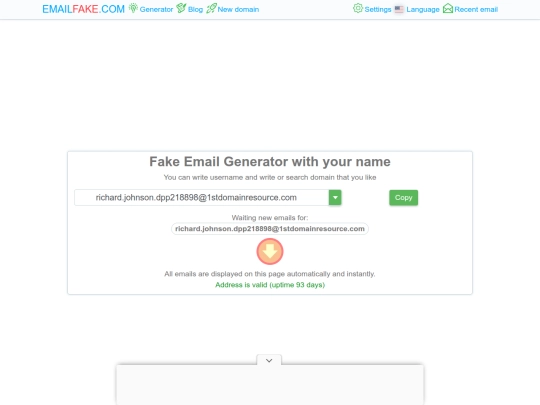Click the lightbulb Generator icon
The height and width of the screenshot is (405, 540).
coord(133,8)
